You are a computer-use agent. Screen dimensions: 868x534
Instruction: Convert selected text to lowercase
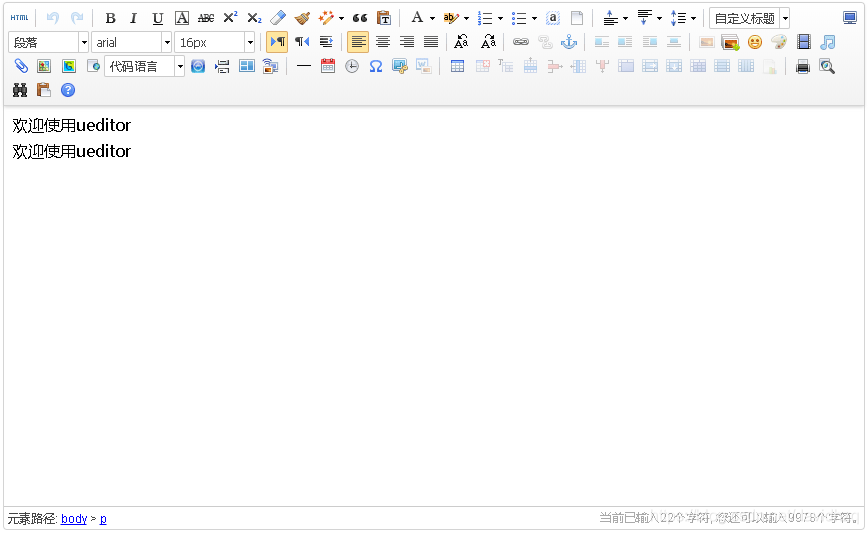tap(488, 42)
